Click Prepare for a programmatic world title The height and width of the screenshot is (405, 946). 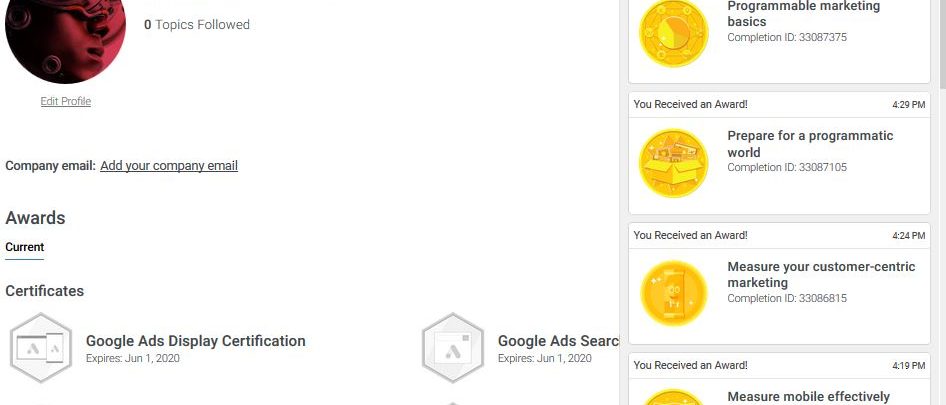point(810,144)
